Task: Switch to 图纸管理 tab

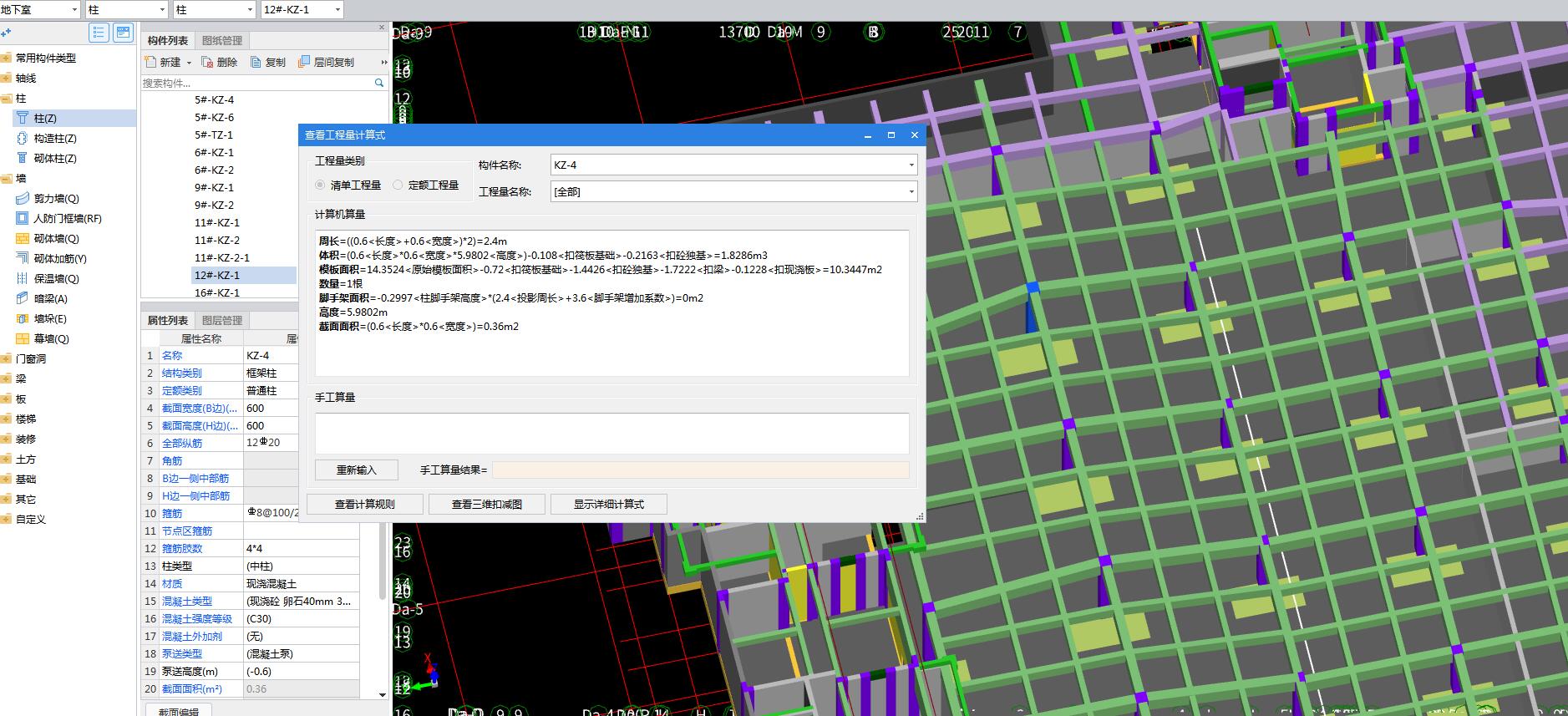Action: [222, 40]
